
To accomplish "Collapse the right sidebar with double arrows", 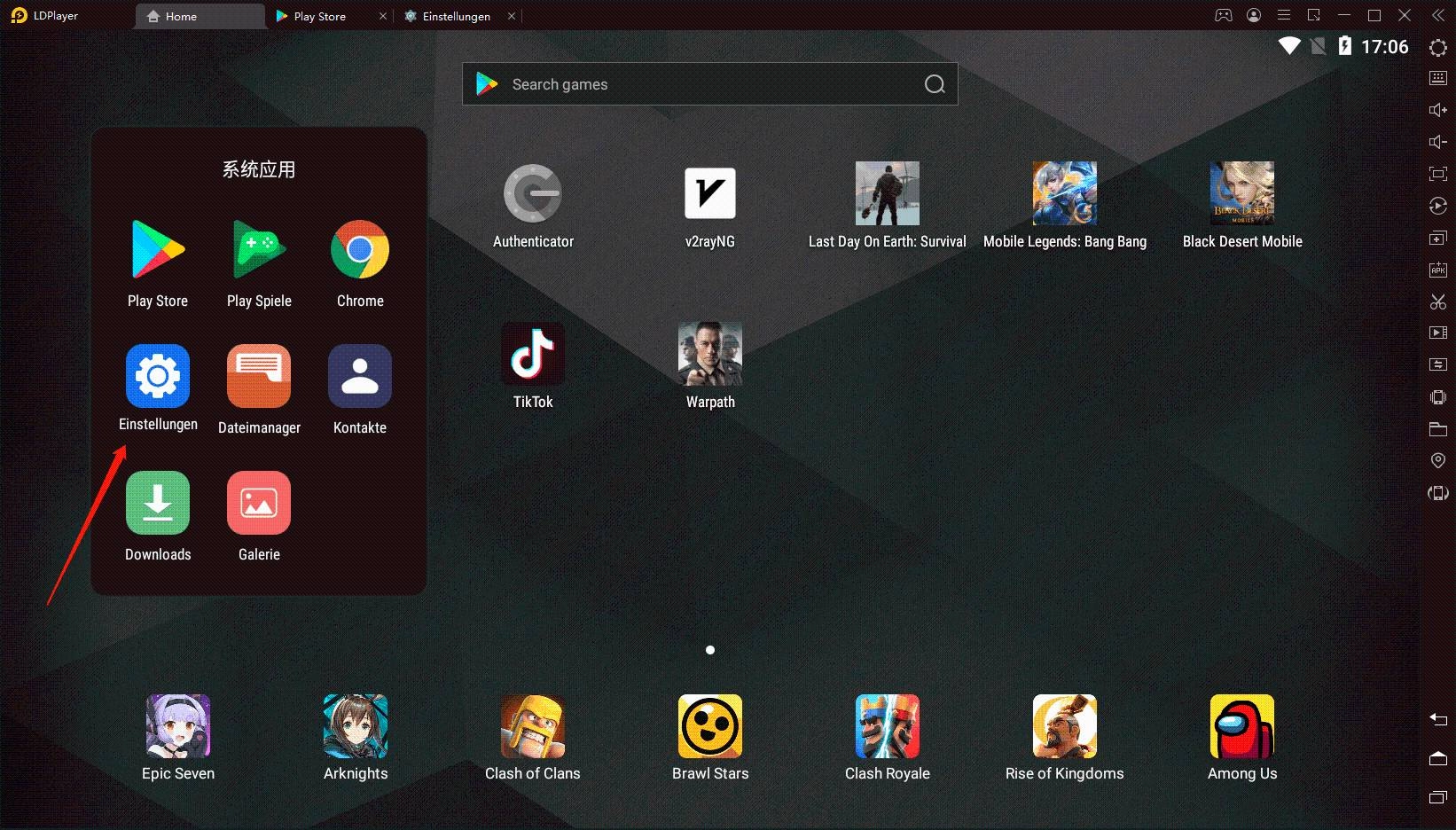I will click(x=1438, y=15).
